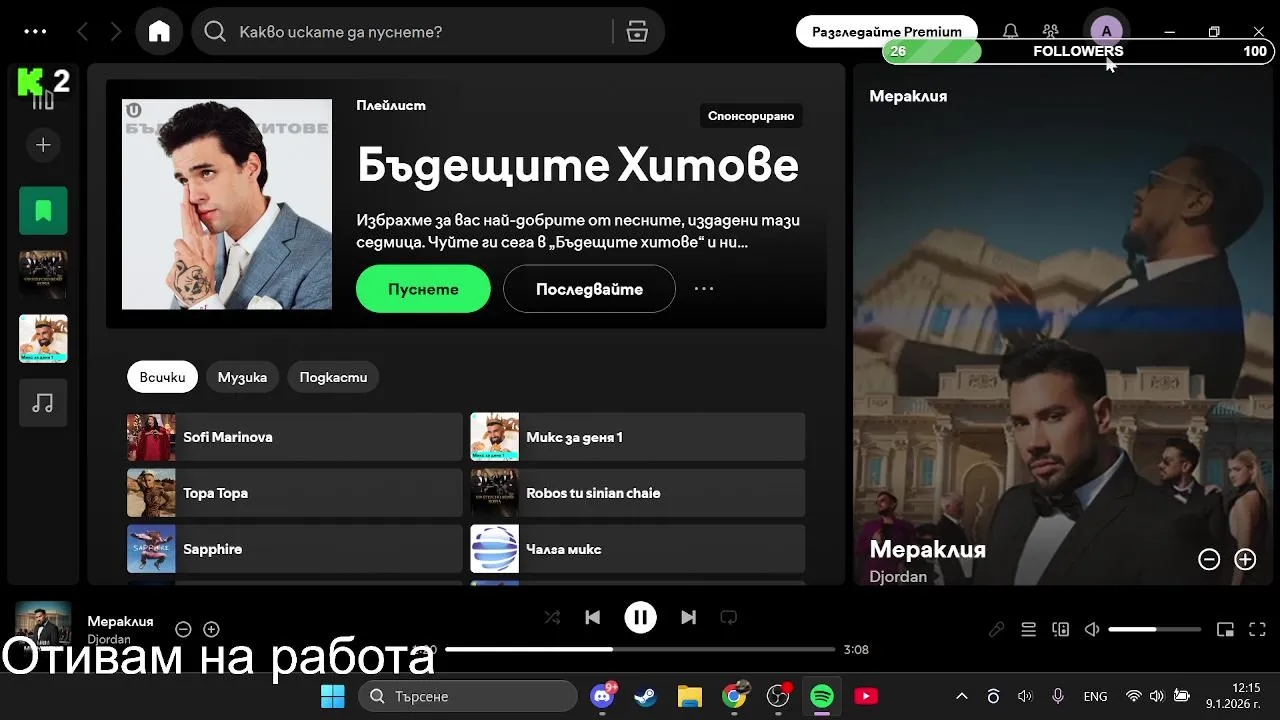1280x720 pixels.
Task: Expand hidden tray icons chevron
Action: [962, 696]
